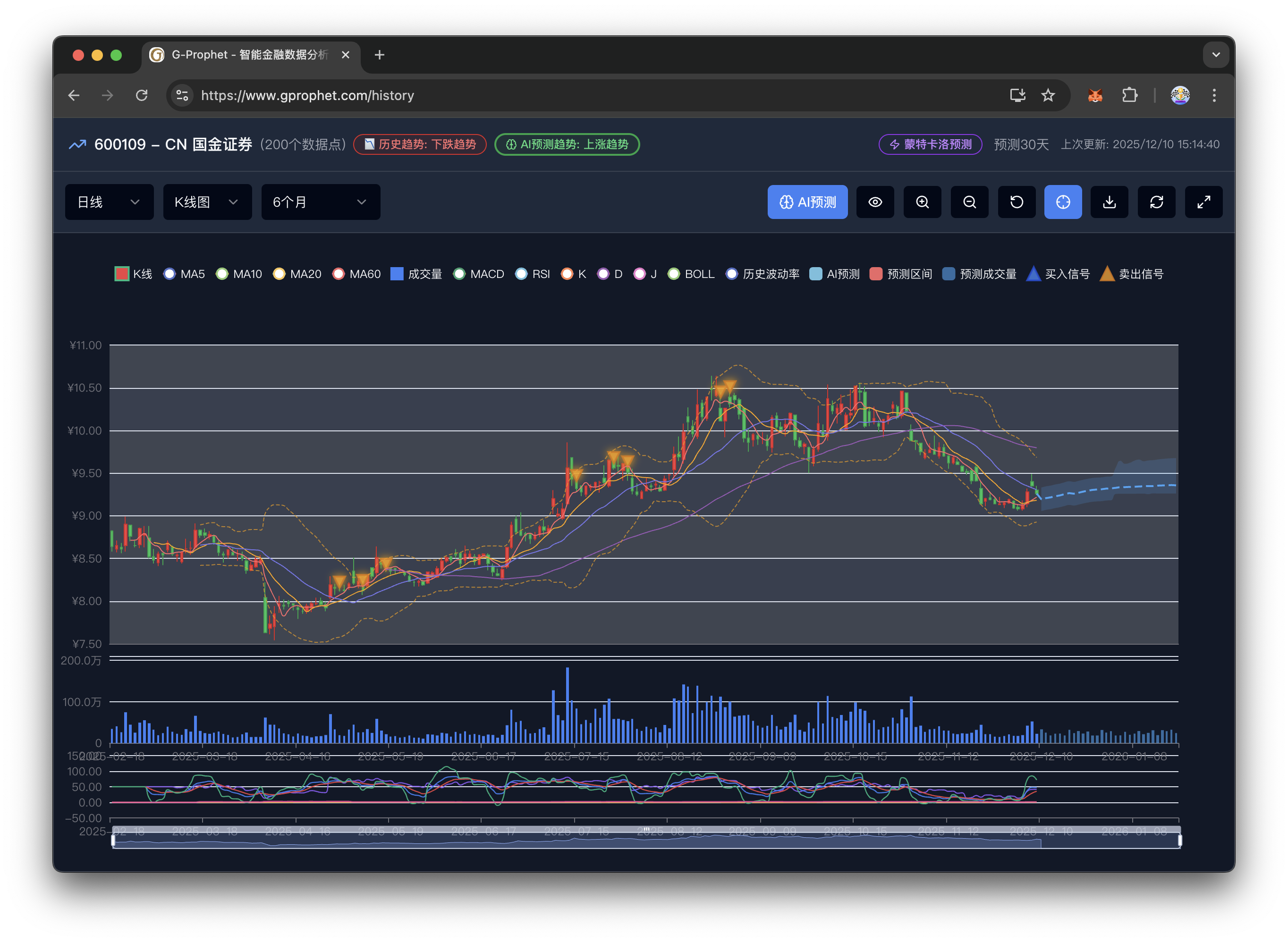
Task: Open the K线图 chart type dropdown
Action: point(207,202)
